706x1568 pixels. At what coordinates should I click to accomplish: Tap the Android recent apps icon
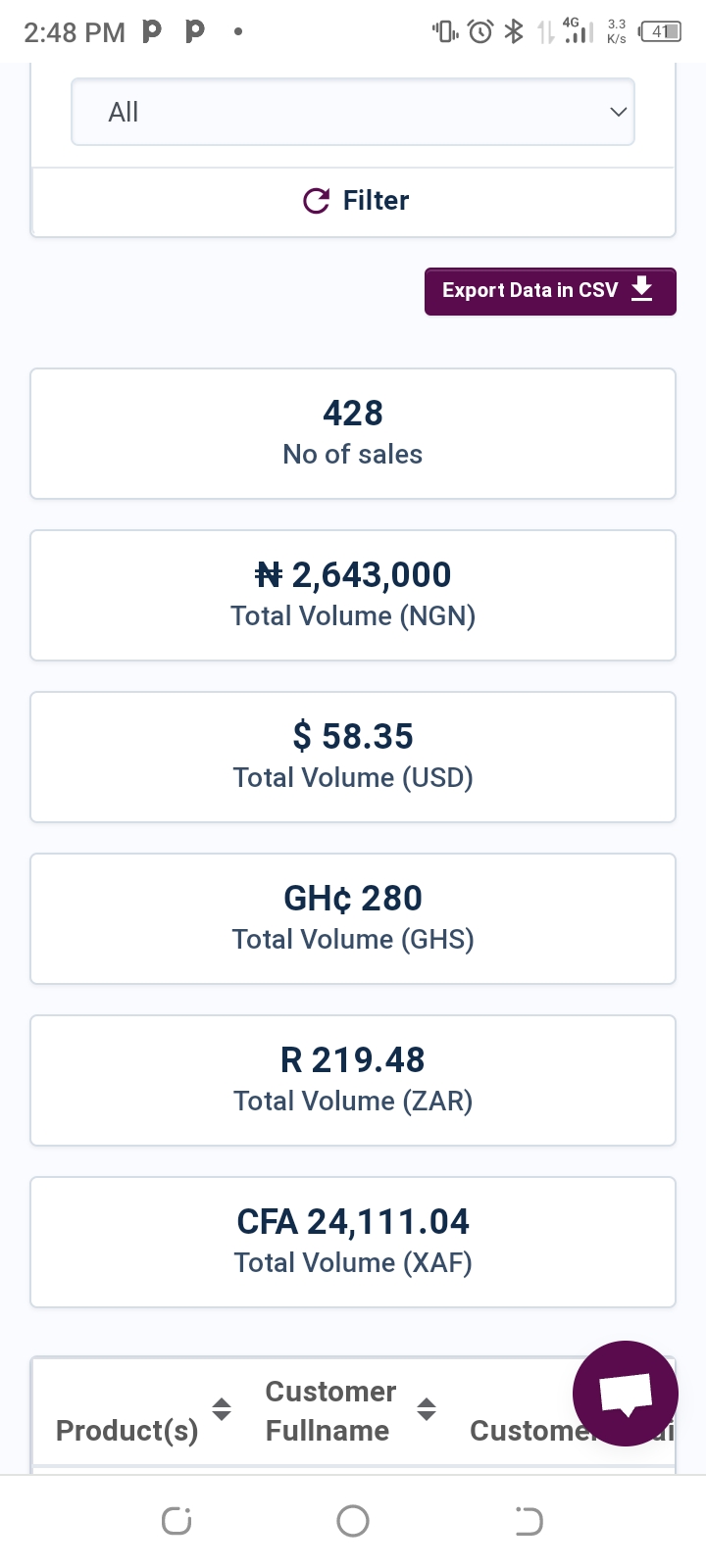(x=176, y=1521)
